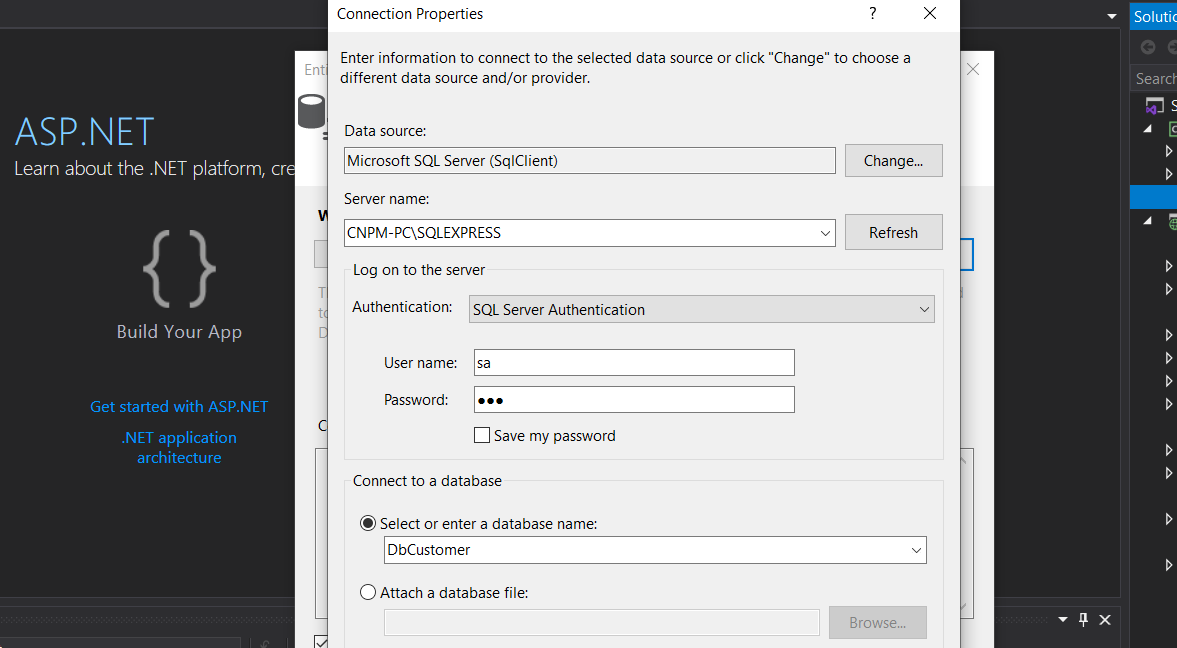The height and width of the screenshot is (648, 1177).
Task: Close the Connection Properties dialog
Action: click(x=929, y=14)
